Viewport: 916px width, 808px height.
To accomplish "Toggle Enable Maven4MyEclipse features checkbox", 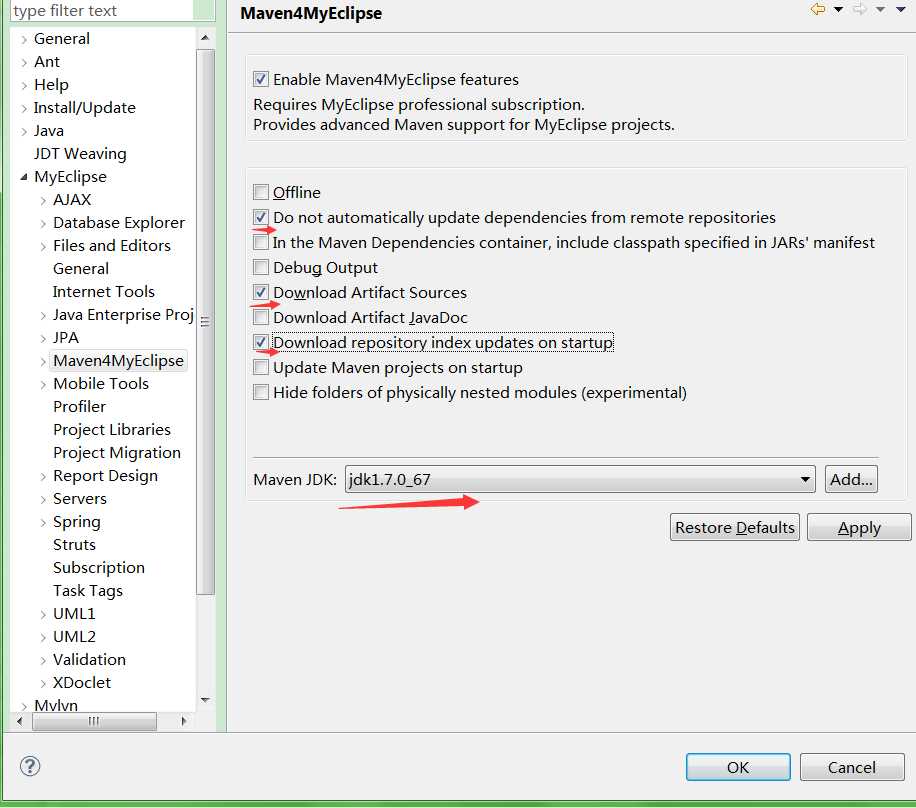I will coord(261,79).
